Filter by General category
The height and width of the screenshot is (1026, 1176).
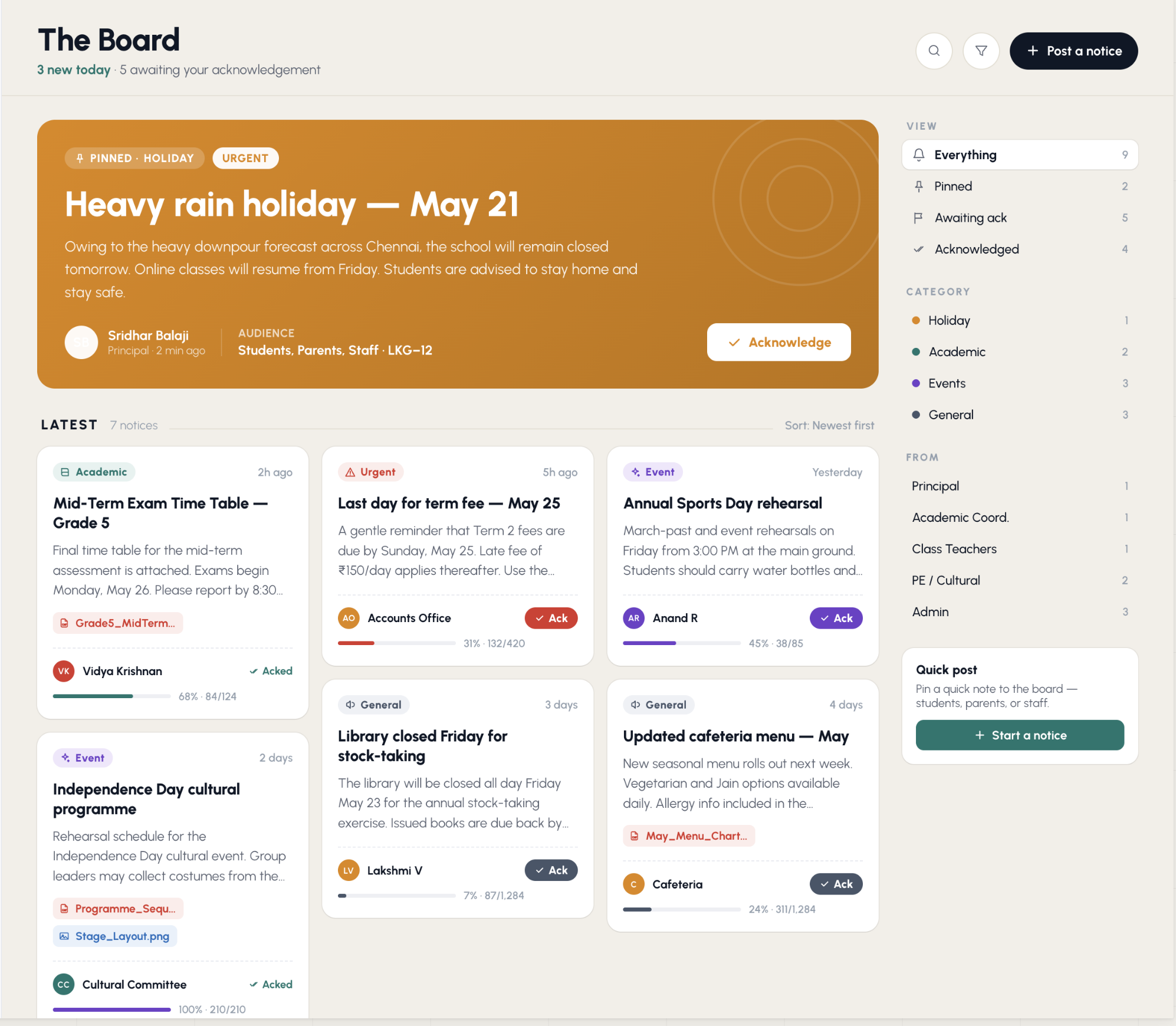[1020, 415]
